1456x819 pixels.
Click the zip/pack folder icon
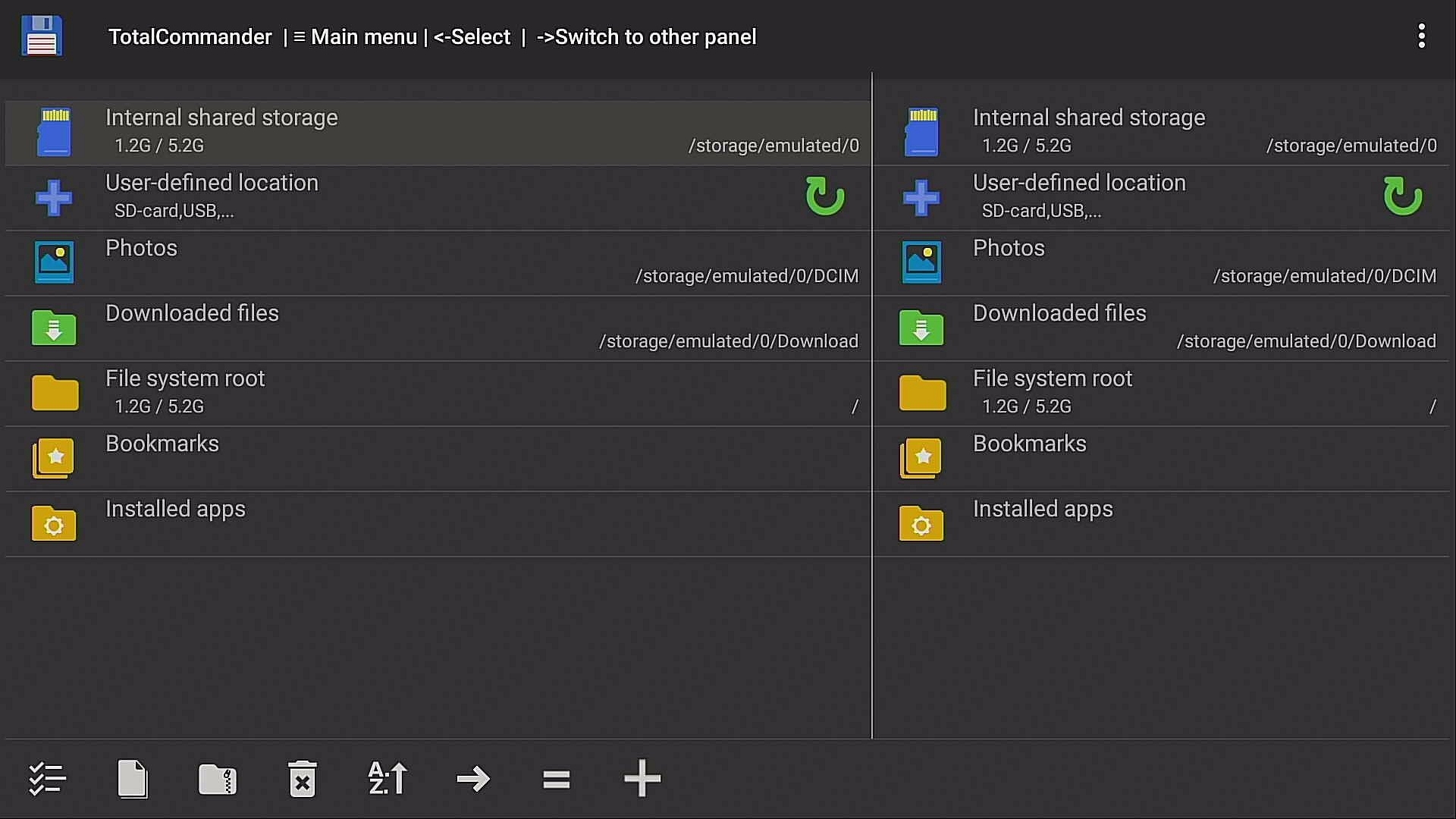218,779
